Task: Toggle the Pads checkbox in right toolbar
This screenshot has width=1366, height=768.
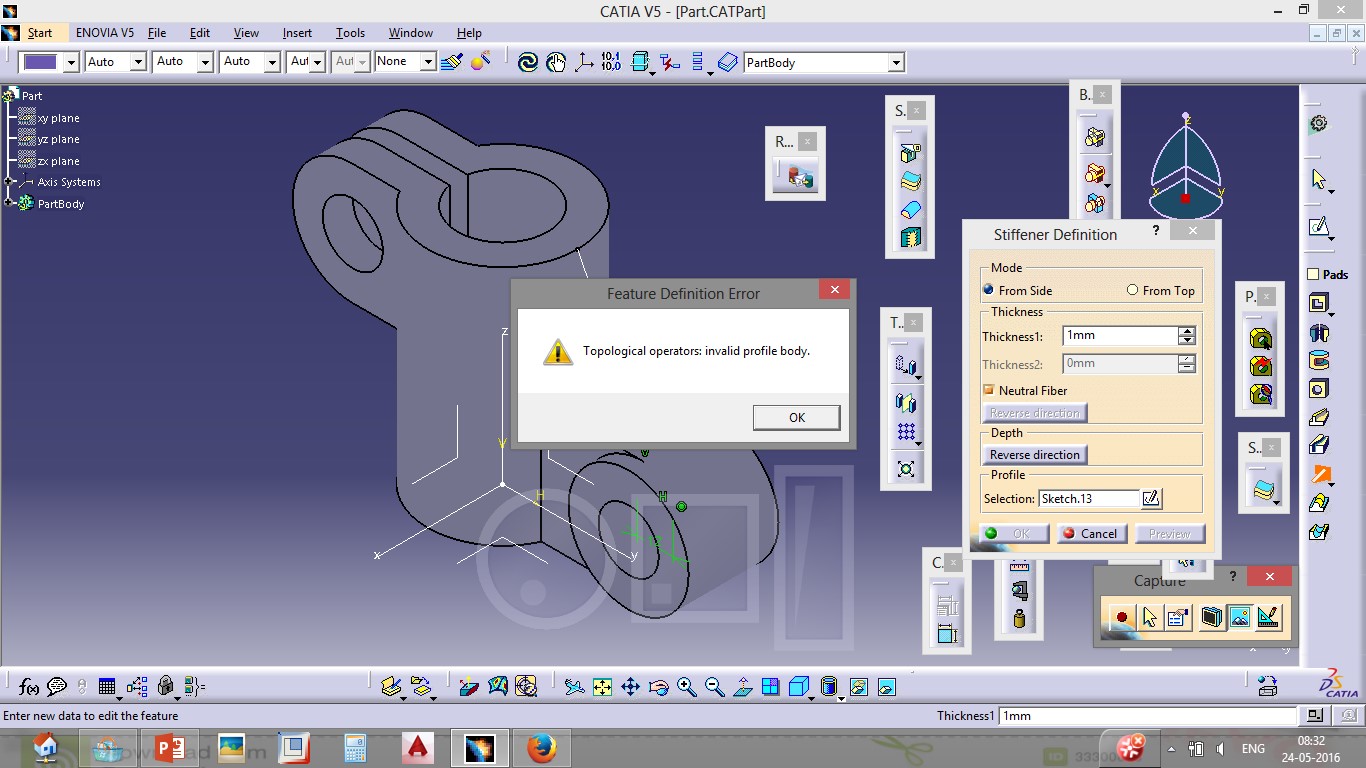Action: click(1313, 274)
